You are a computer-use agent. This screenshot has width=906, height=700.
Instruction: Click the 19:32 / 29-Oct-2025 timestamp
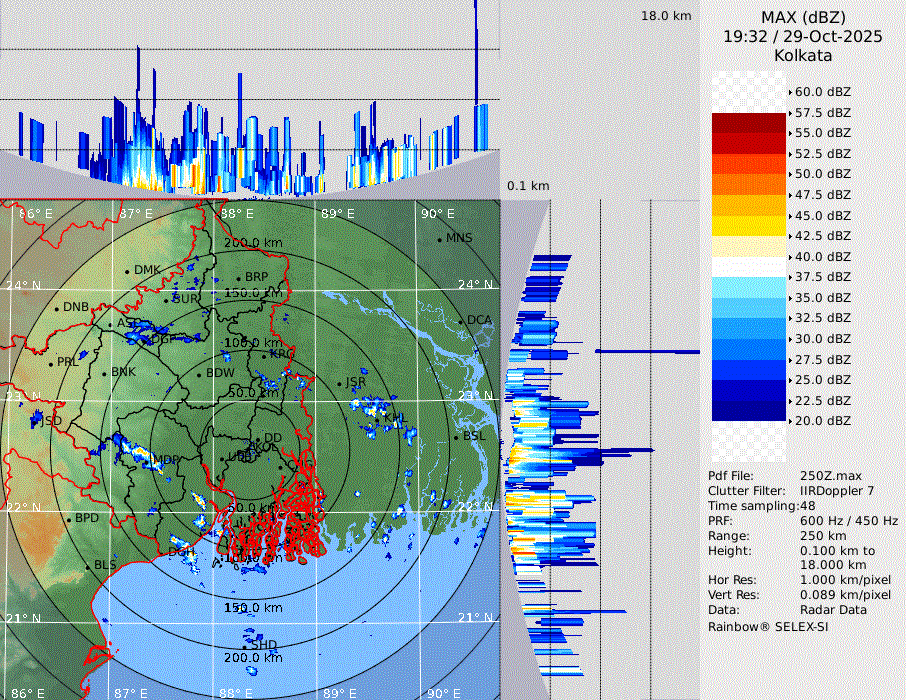(x=803, y=36)
